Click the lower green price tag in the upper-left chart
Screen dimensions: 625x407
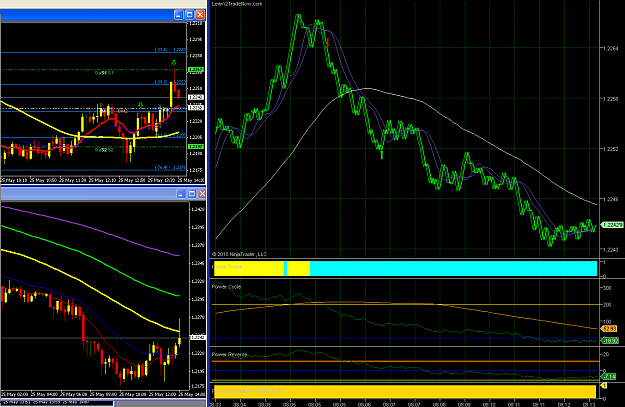pyautogui.click(x=196, y=147)
